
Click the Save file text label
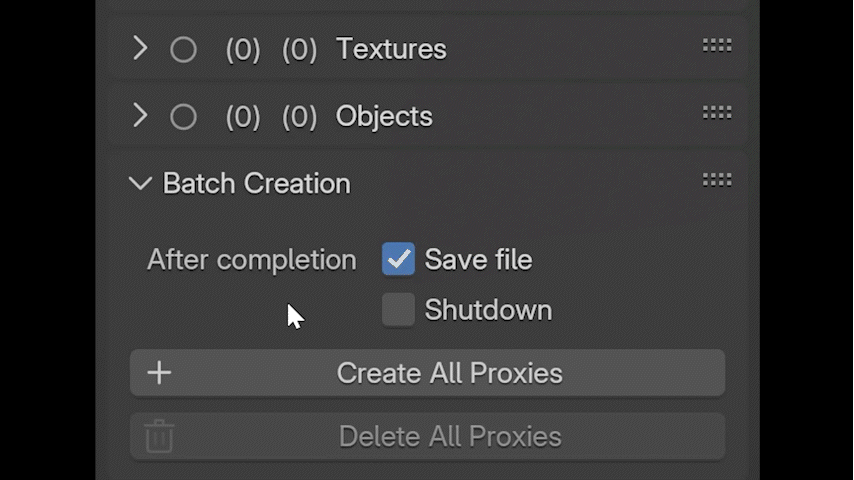[478, 260]
